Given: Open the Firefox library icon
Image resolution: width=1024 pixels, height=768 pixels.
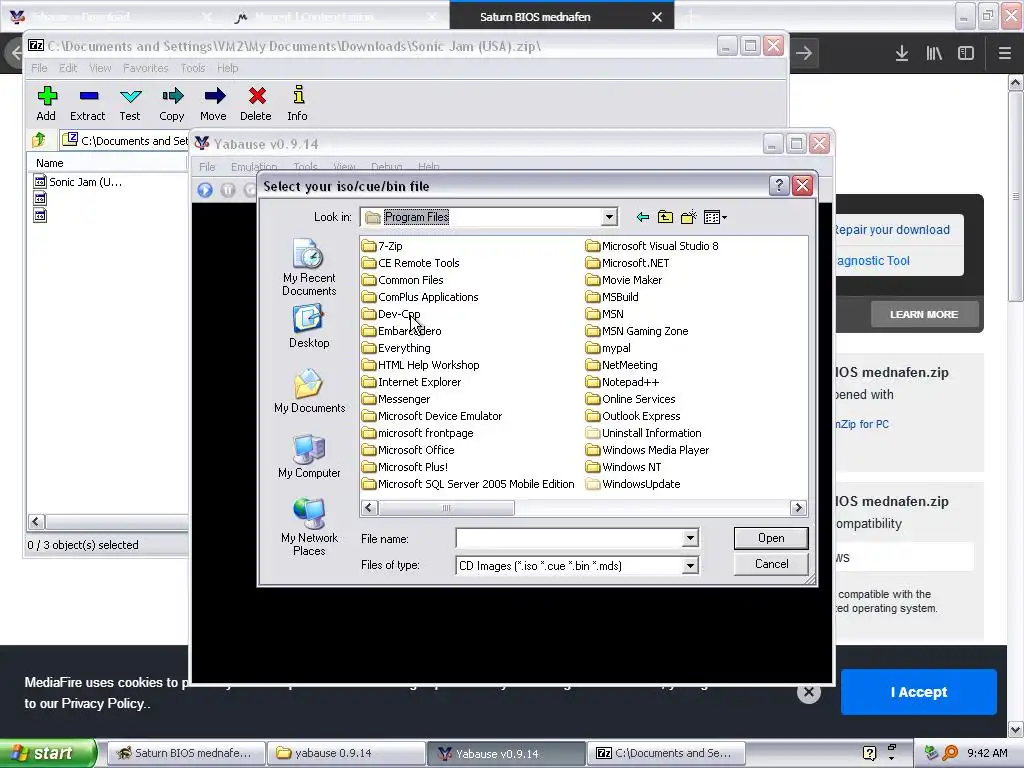Looking at the screenshot, I should tap(934, 54).
